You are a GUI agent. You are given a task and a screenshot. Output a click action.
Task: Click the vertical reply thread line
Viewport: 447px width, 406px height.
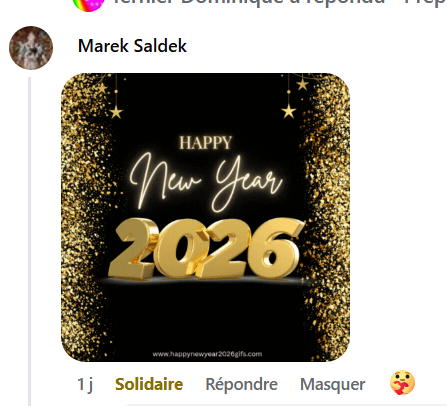(29, 241)
